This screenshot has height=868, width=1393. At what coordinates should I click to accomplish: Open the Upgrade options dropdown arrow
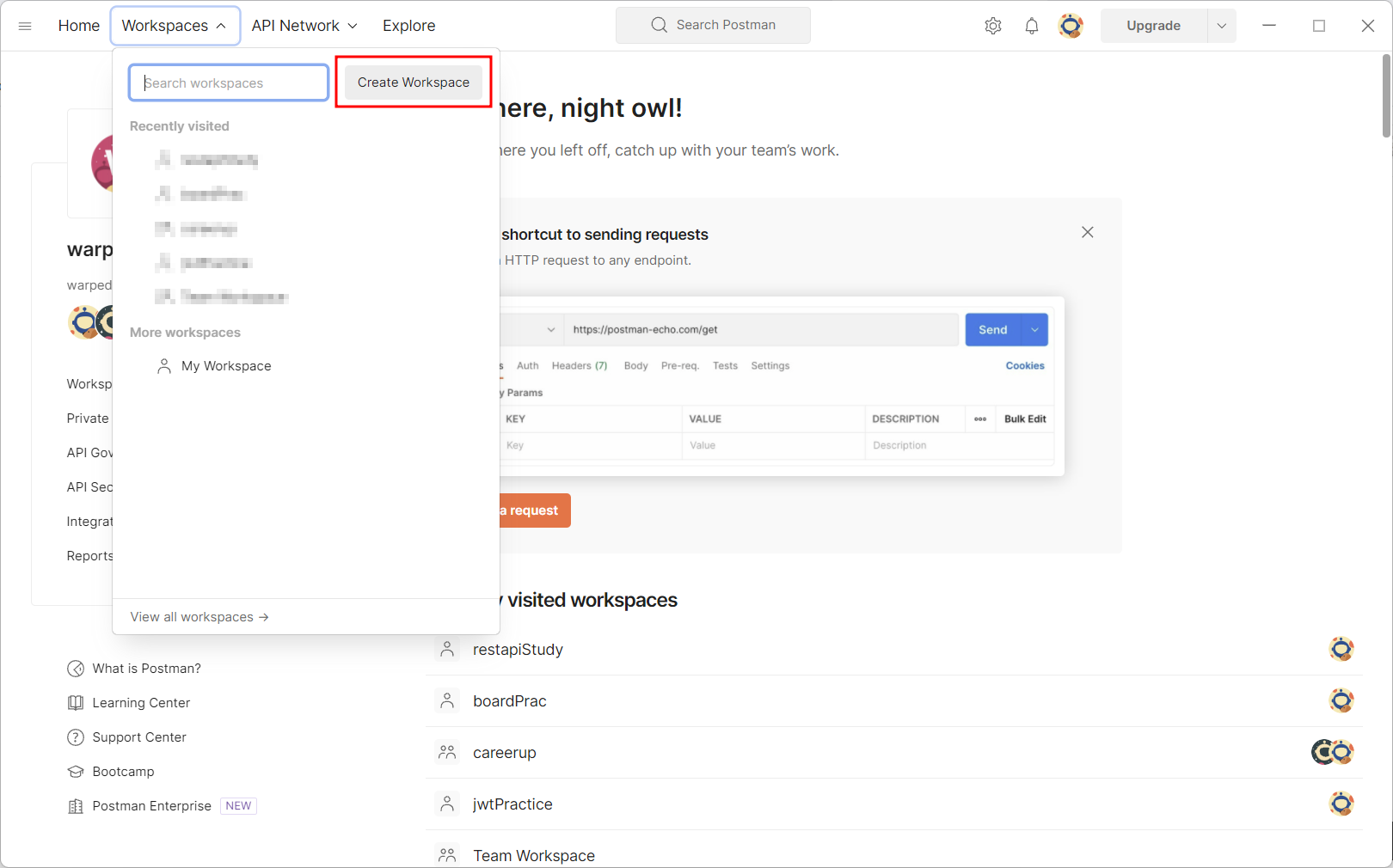click(1222, 26)
